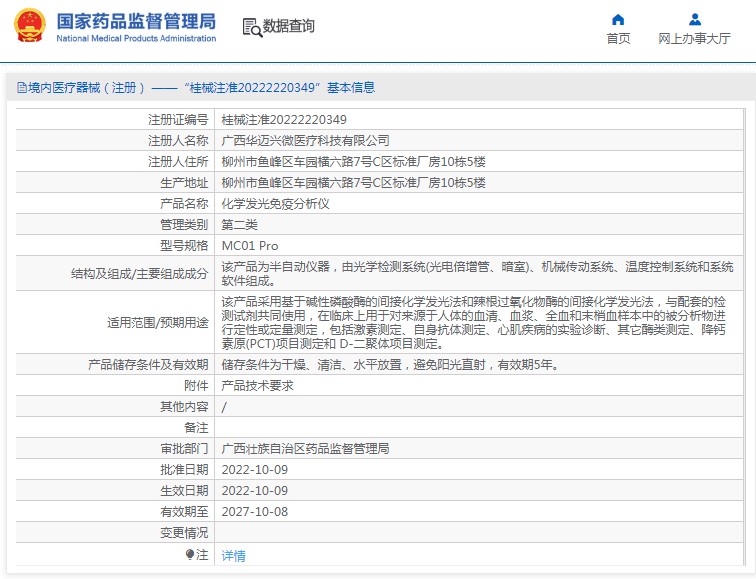Click the 产品名称 label

tap(184, 203)
